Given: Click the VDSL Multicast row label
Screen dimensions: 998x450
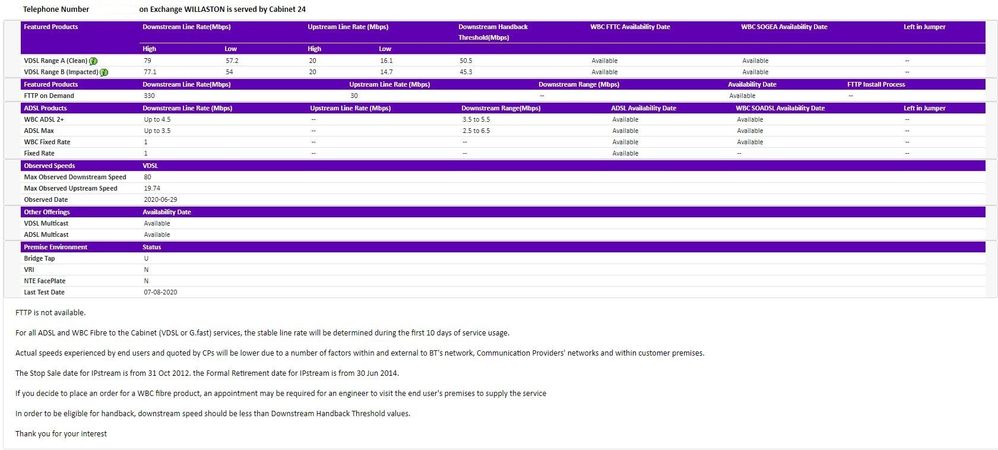Looking at the screenshot, I should point(46,223).
